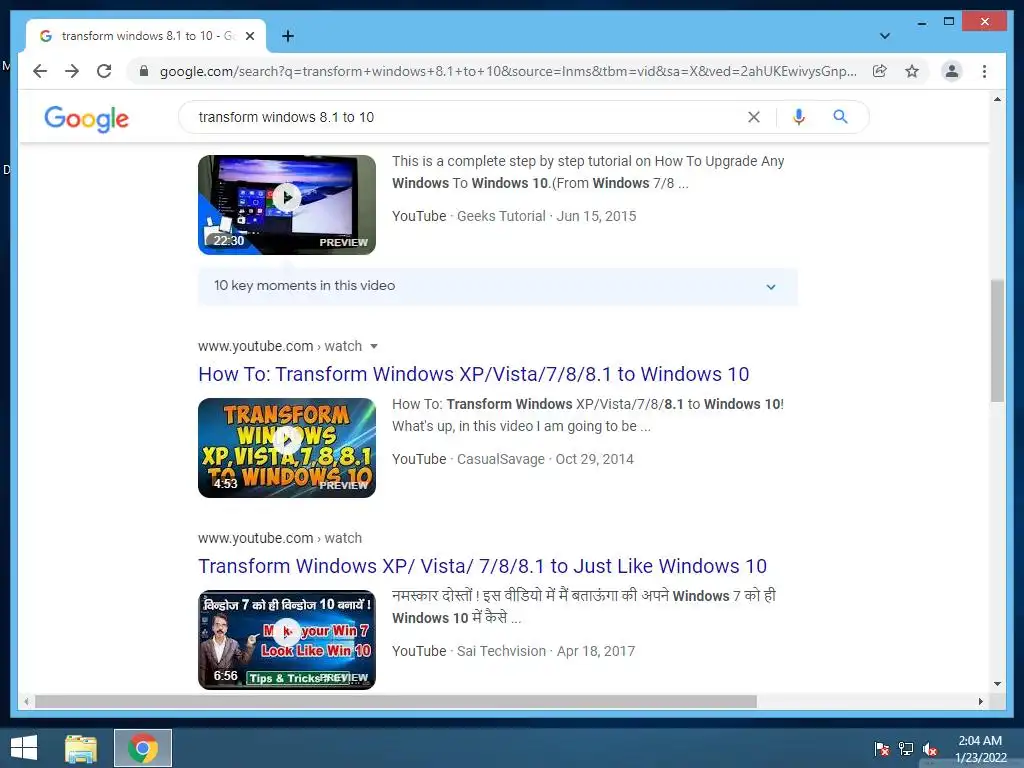Switch to Chrome in the taskbar
This screenshot has height=768, width=1024.
(x=143, y=748)
